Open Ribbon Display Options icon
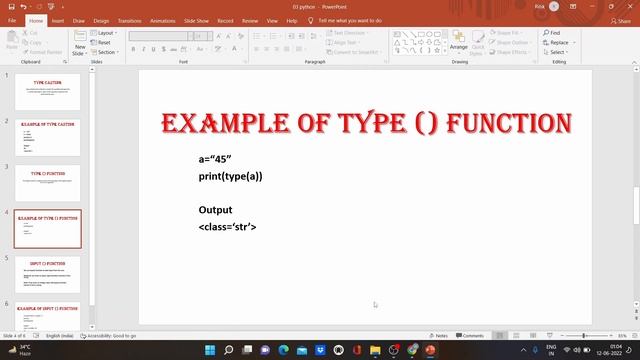The width and height of the screenshot is (640, 360). 573,7
